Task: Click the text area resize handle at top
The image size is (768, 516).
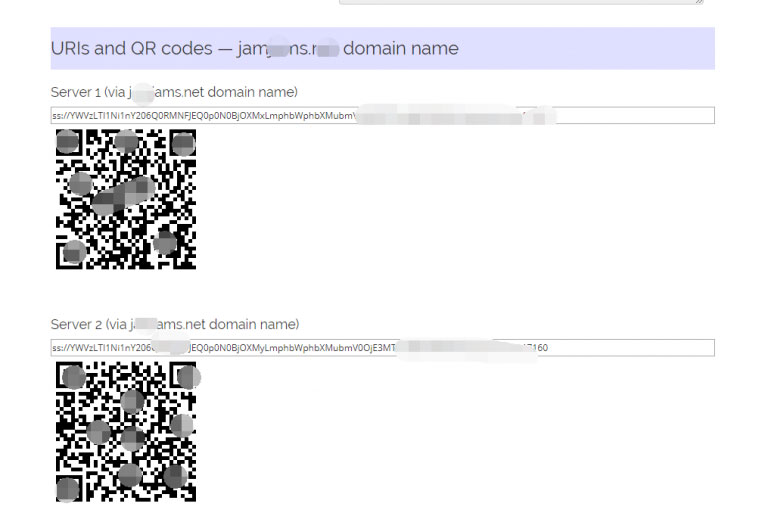Action: tap(699, 2)
